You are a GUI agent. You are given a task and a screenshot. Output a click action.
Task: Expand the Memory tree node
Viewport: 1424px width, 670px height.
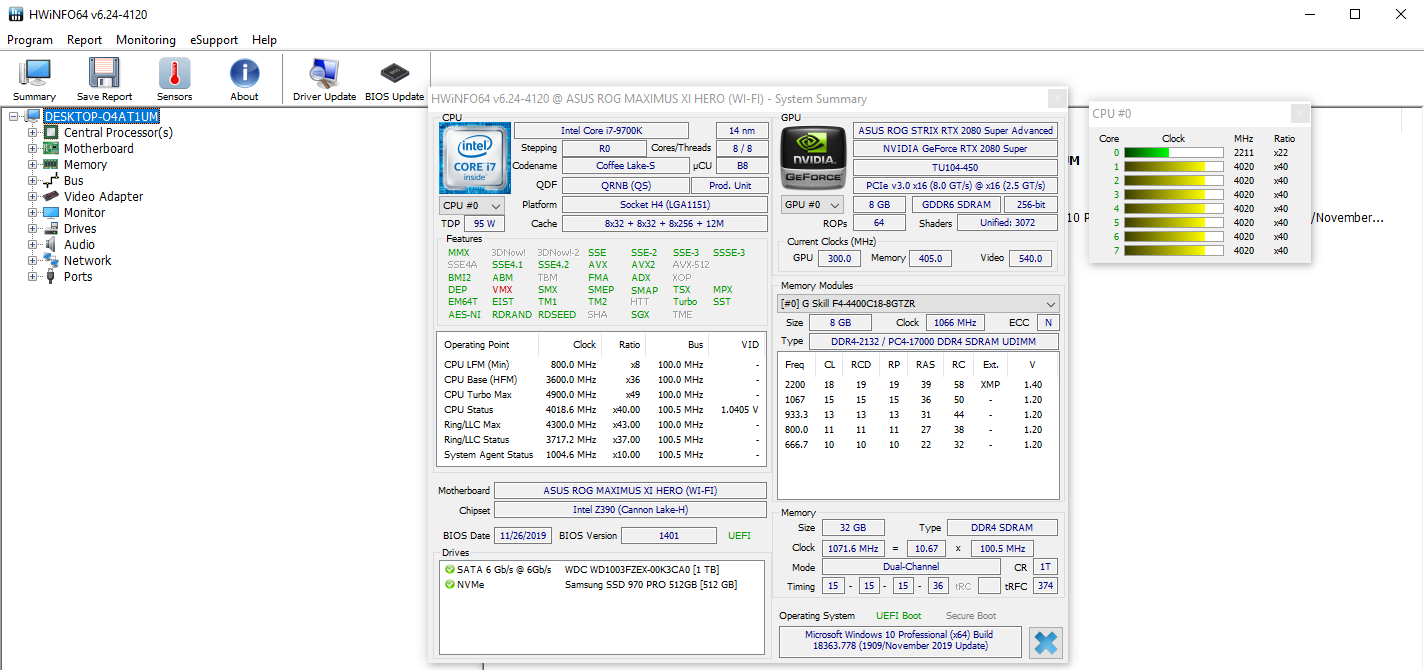[x=32, y=164]
